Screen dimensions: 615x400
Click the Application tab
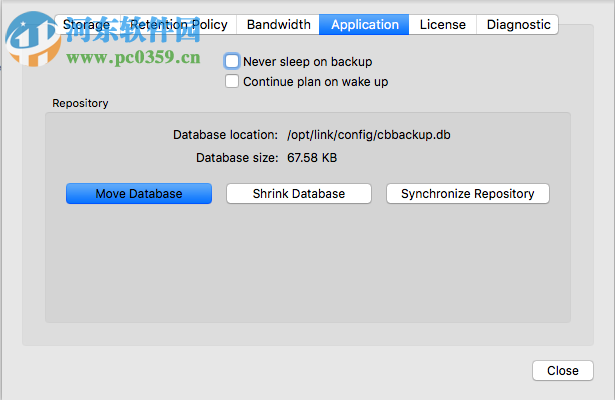pyautogui.click(x=364, y=25)
